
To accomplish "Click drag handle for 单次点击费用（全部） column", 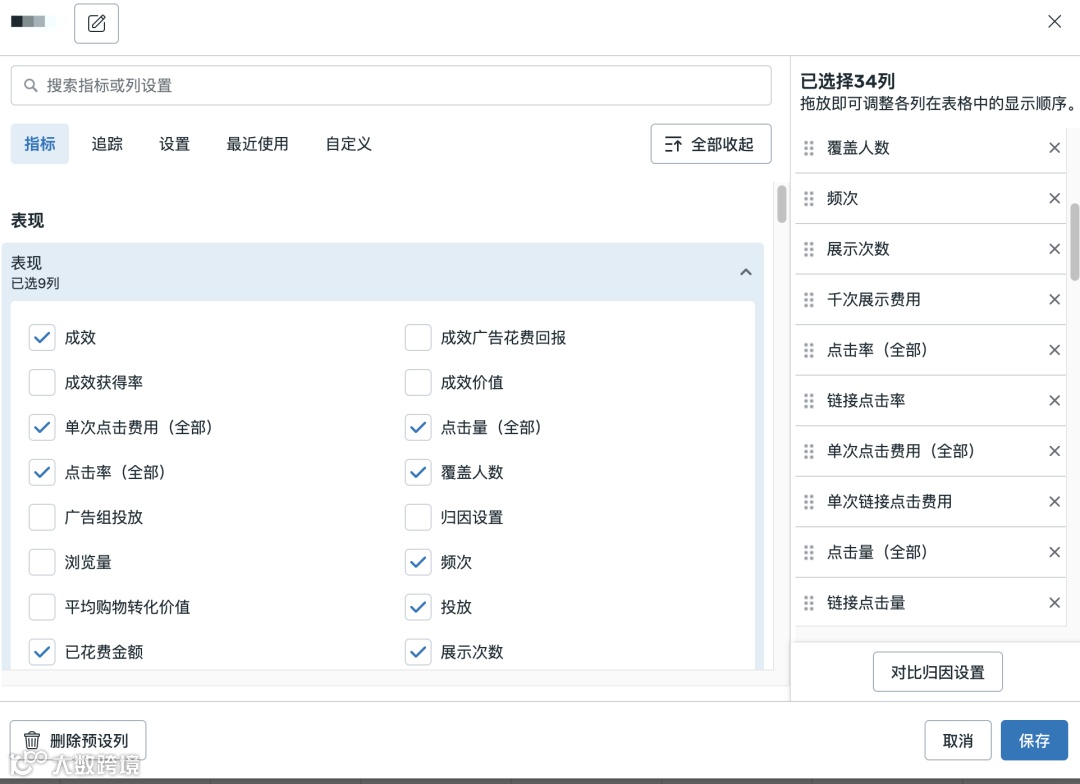I will click(x=809, y=451).
